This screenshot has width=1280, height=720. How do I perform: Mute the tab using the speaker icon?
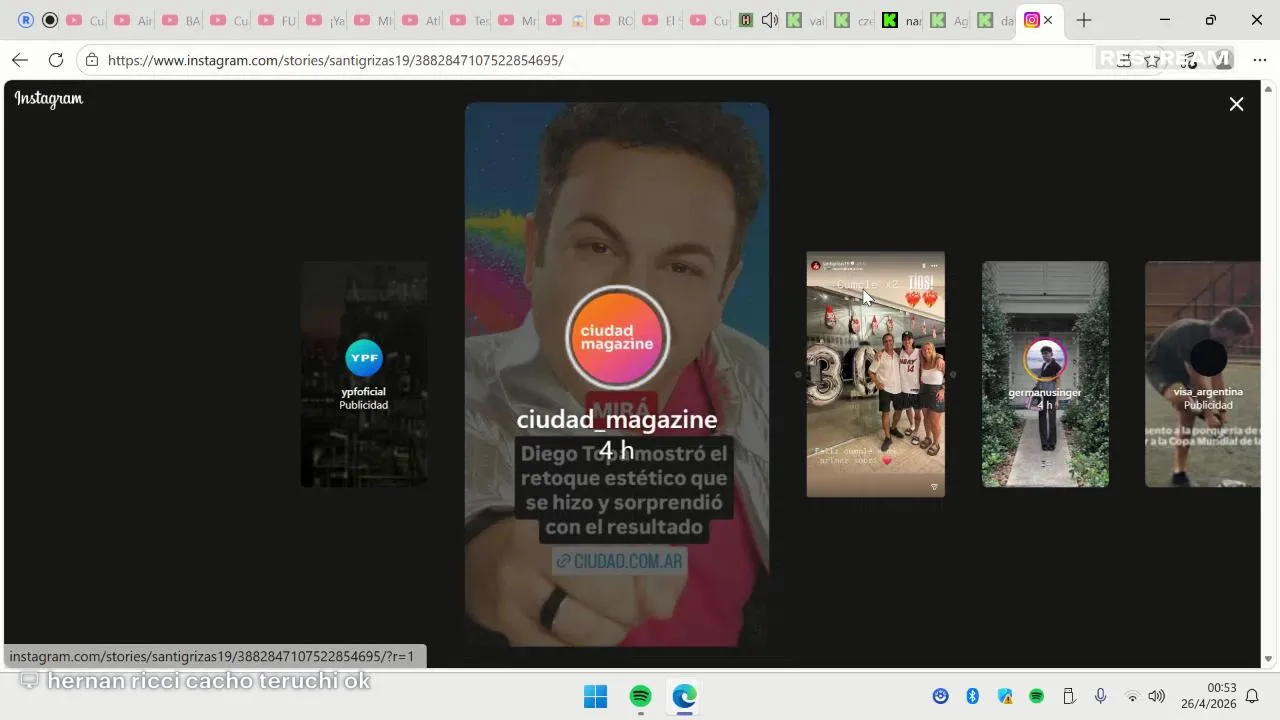pyautogui.click(x=769, y=20)
